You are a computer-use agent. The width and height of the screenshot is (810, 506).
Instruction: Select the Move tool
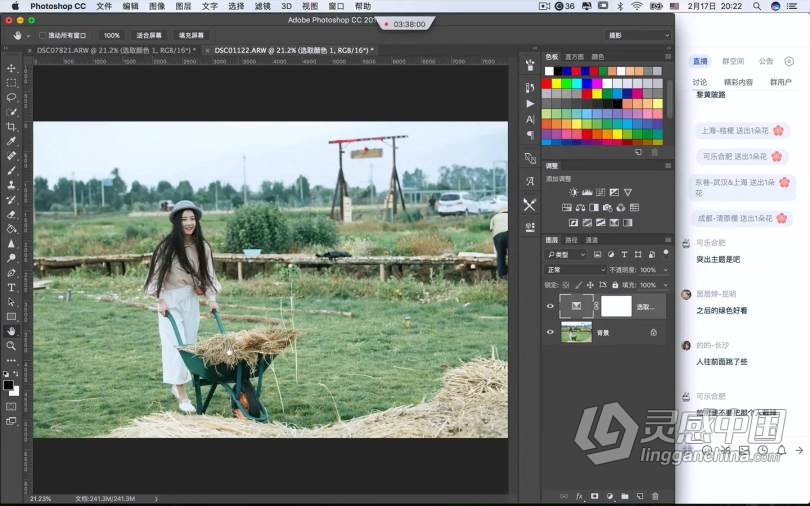coord(11,68)
